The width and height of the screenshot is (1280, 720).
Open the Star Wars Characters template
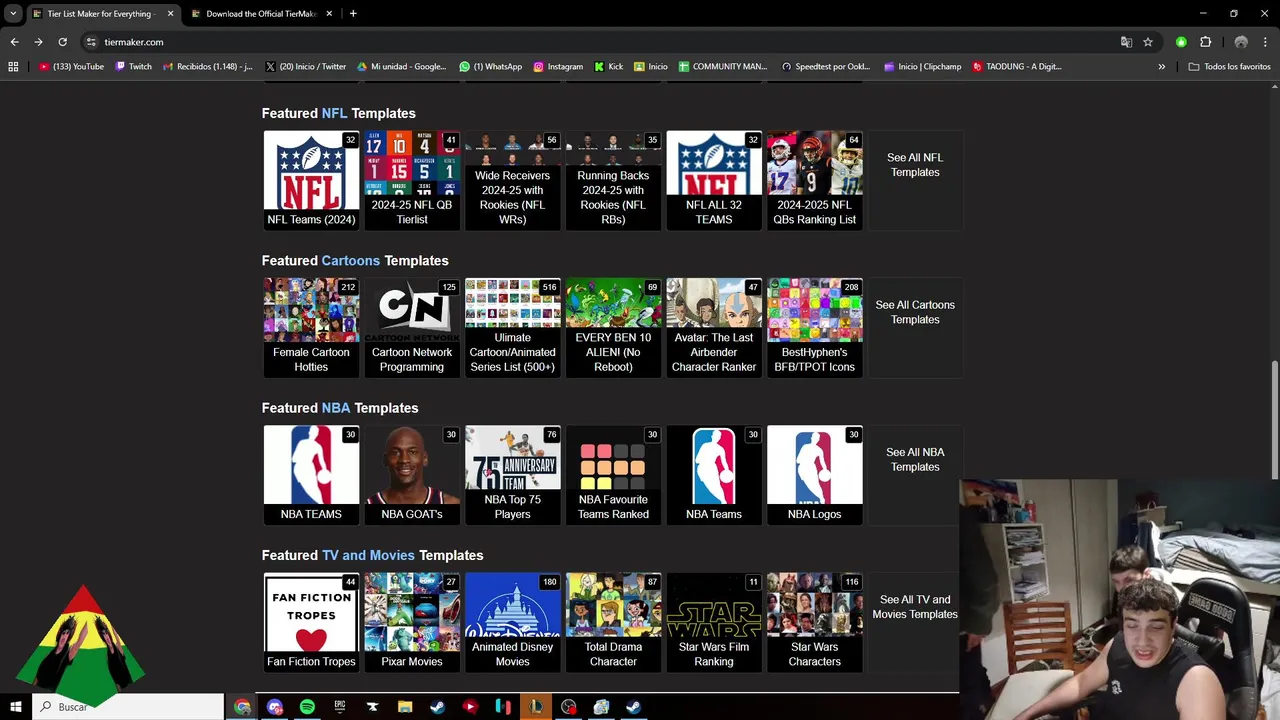click(x=814, y=622)
